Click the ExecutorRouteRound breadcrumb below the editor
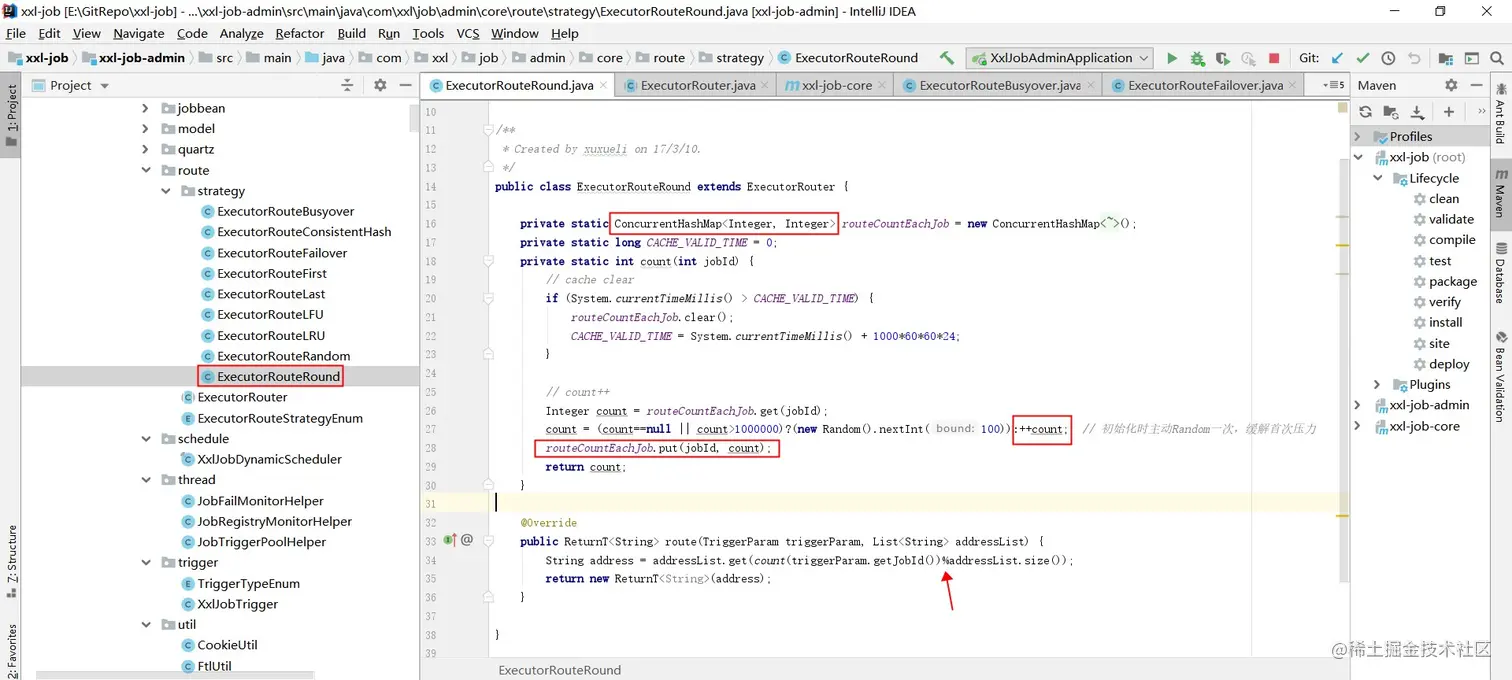The image size is (1512, 680). tap(560, 670)
